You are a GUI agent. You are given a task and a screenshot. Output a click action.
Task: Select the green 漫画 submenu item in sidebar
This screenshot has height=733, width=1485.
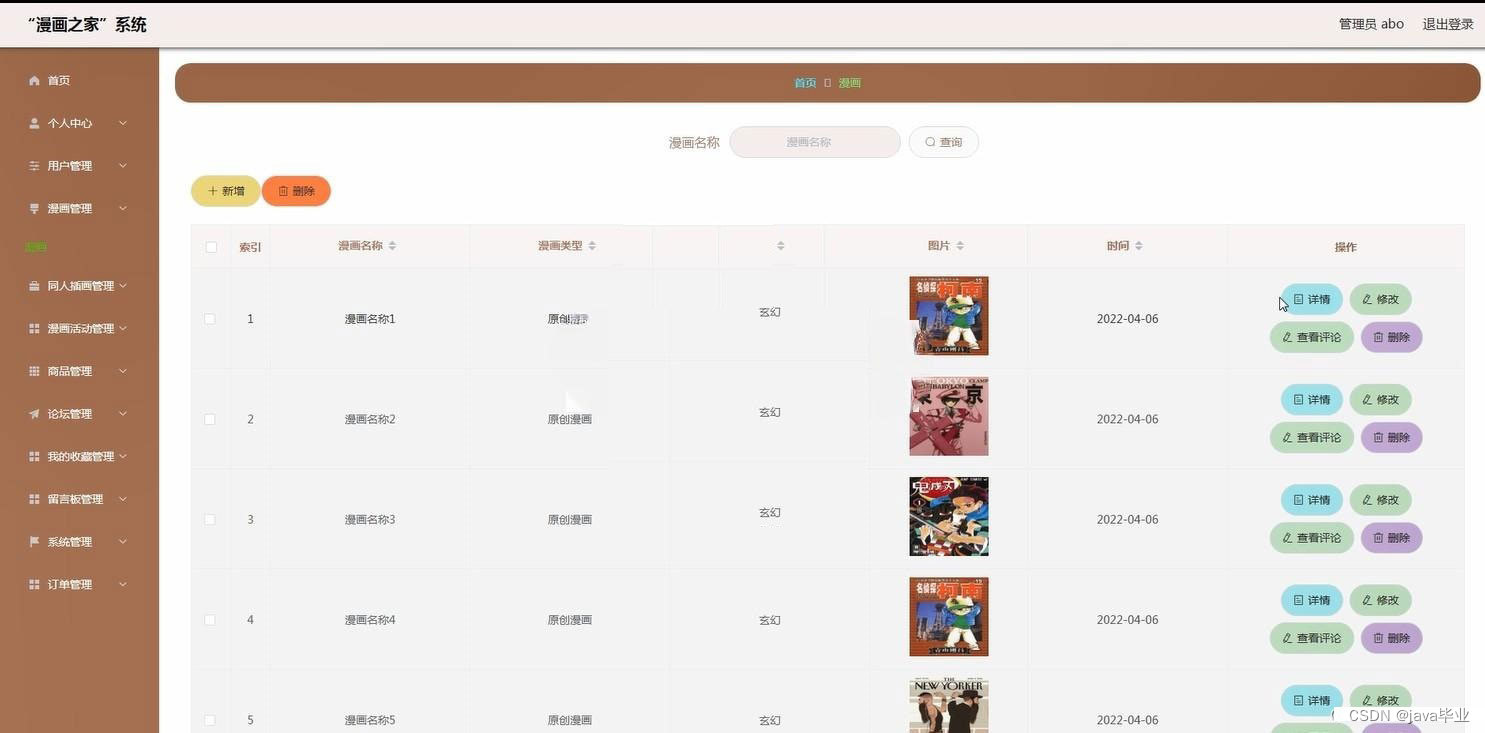(x=36, y=247)
